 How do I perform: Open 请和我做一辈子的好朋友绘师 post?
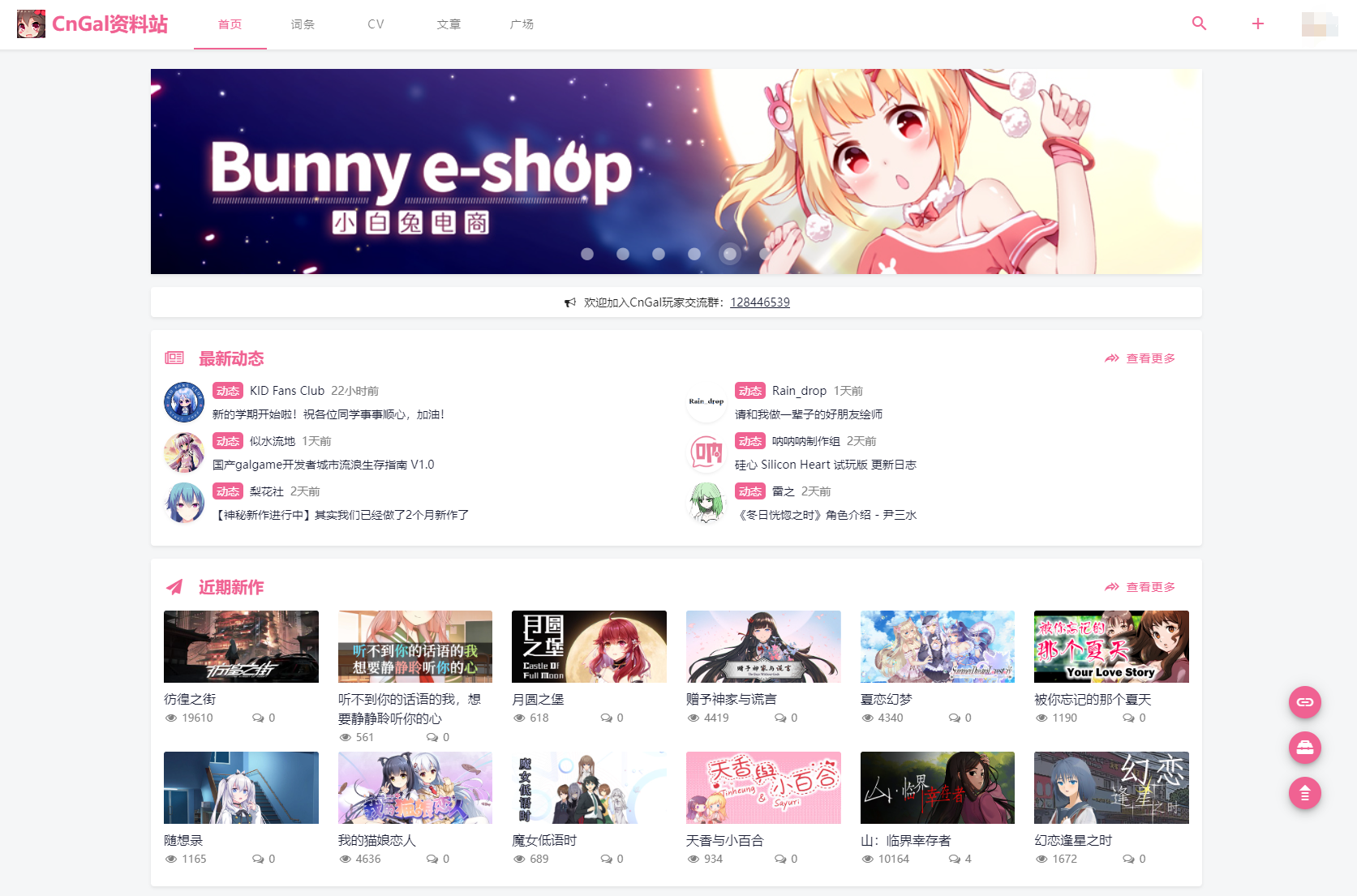(x=809, y=414)
